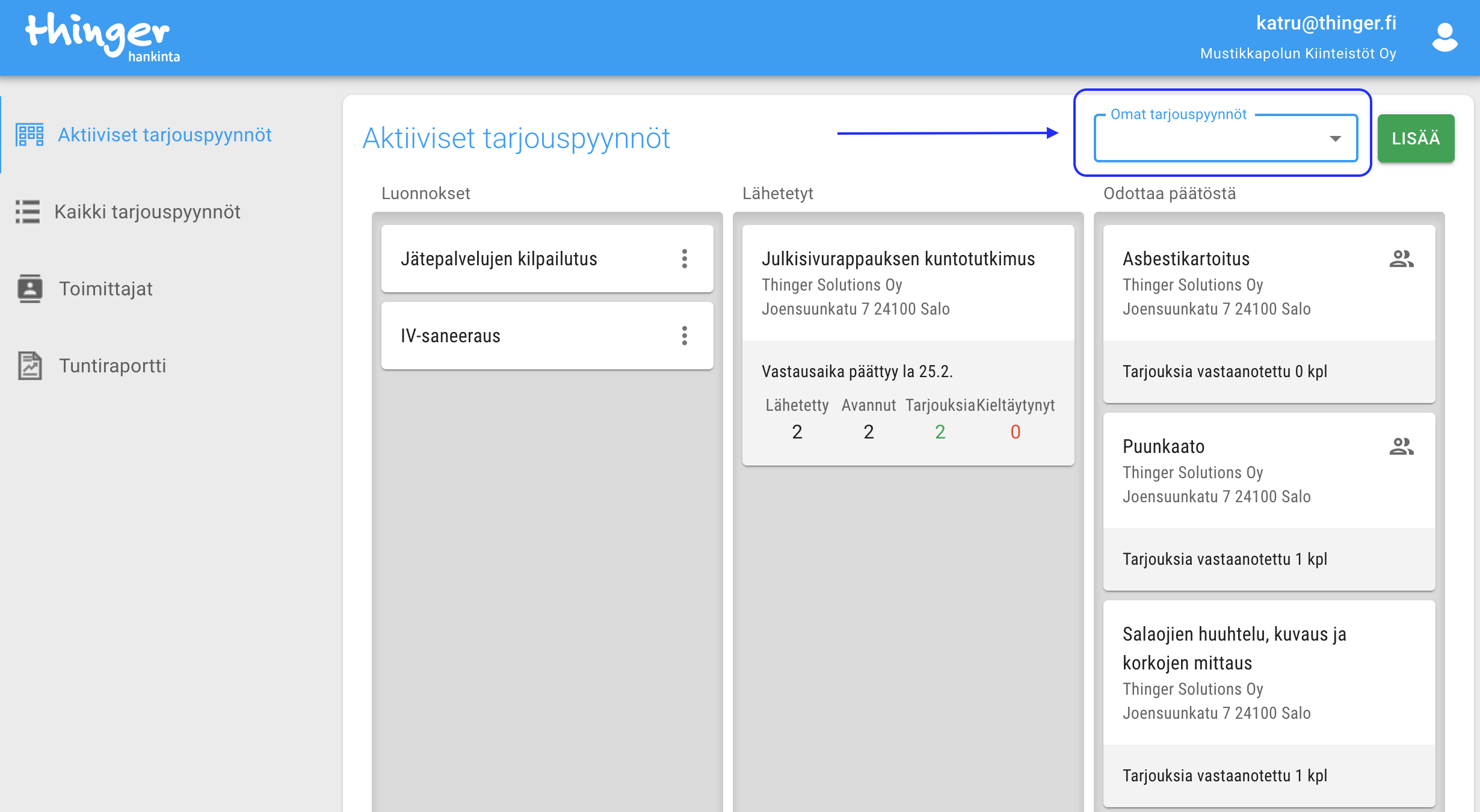Open three-dot menu on Jätepalvelujen kilpailutus
This screenshot has height=812, width=1480.
tap(684, 259)
